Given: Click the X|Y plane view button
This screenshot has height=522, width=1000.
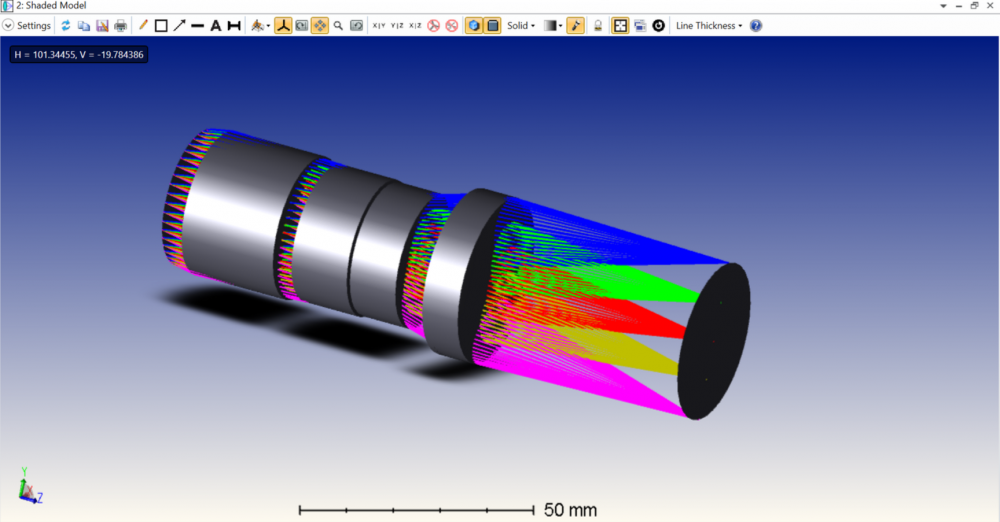Looking at the screenshot, I should tap(378, 25).
